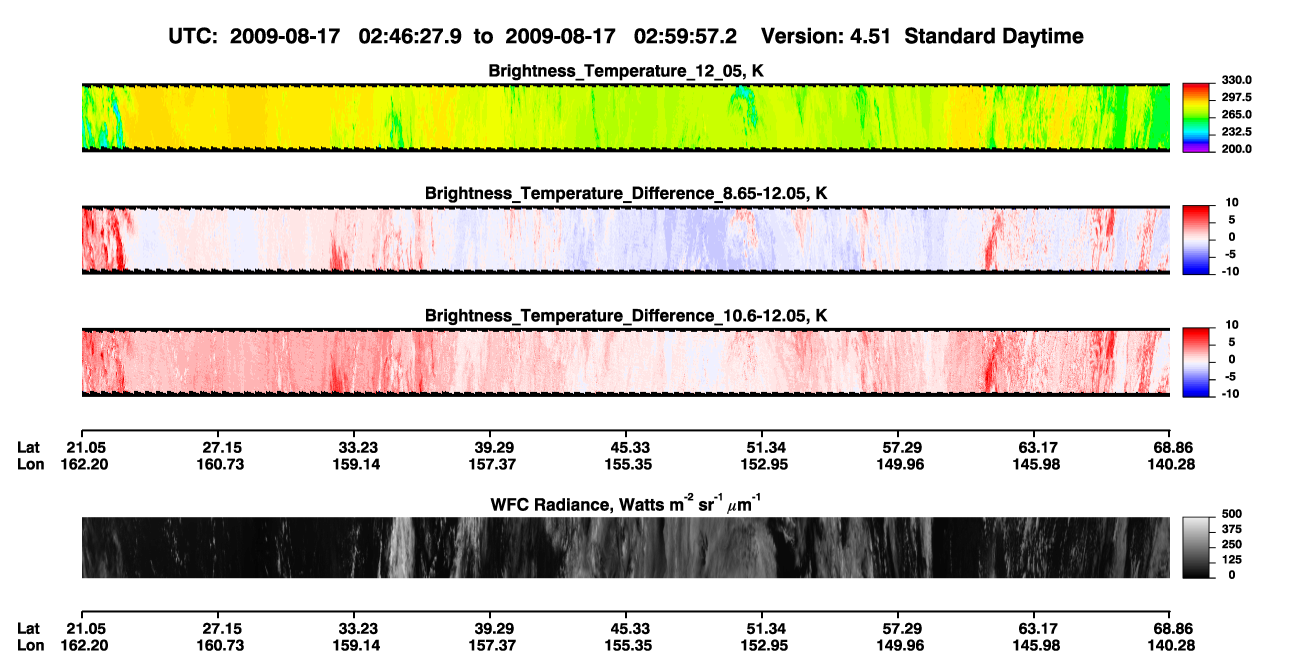Click latitude 39.29 below the 10.6-12.05 panel
The image size is (1300, 667).
pos(491,447)
